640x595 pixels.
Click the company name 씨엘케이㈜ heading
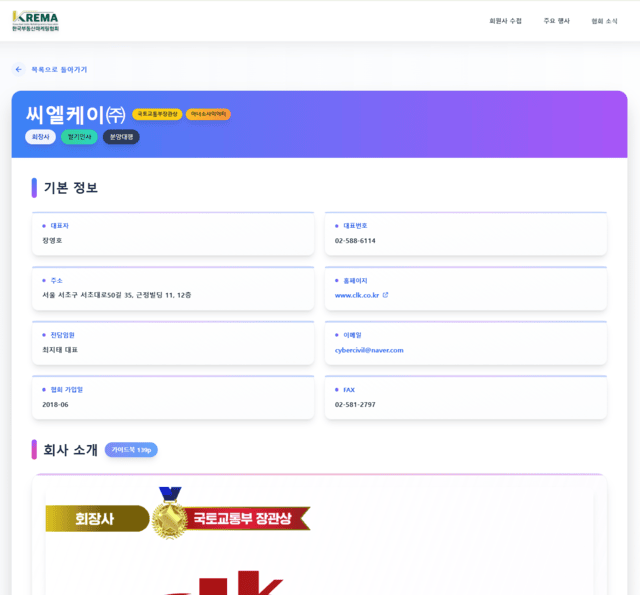click(x=76, y=114)
